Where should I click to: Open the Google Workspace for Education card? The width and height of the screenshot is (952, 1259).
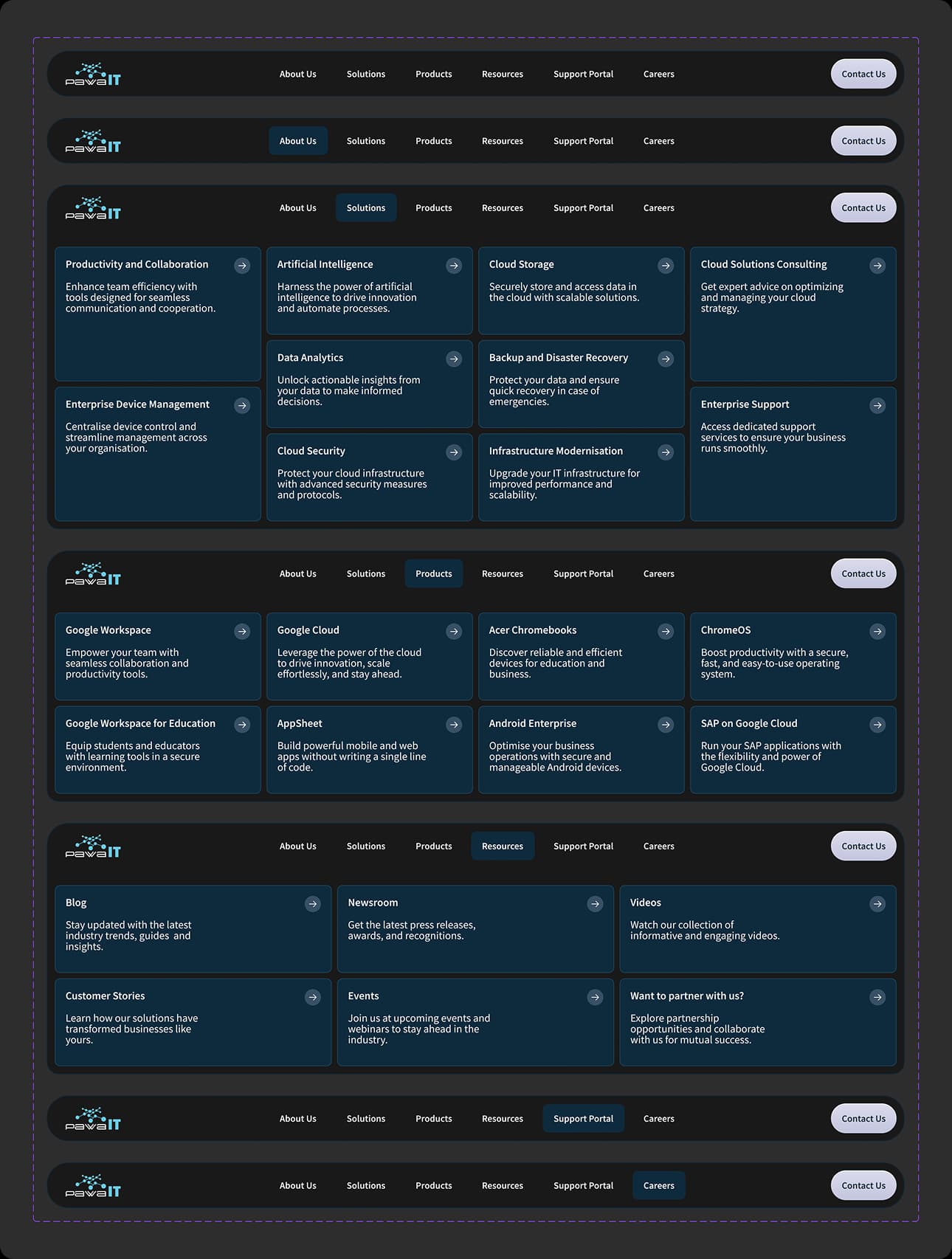(140, 724)
